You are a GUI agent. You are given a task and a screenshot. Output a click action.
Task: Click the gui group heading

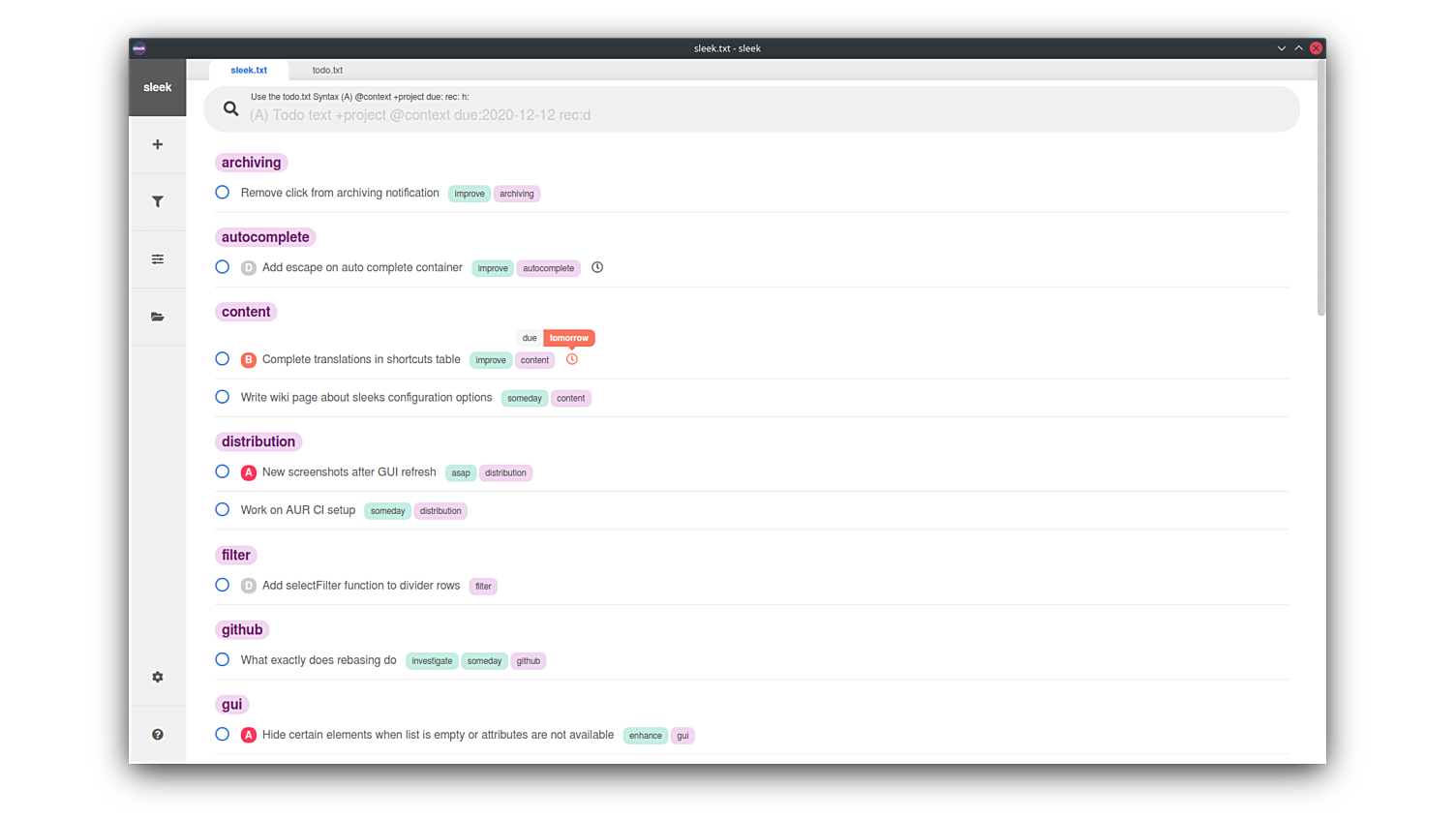231,704
